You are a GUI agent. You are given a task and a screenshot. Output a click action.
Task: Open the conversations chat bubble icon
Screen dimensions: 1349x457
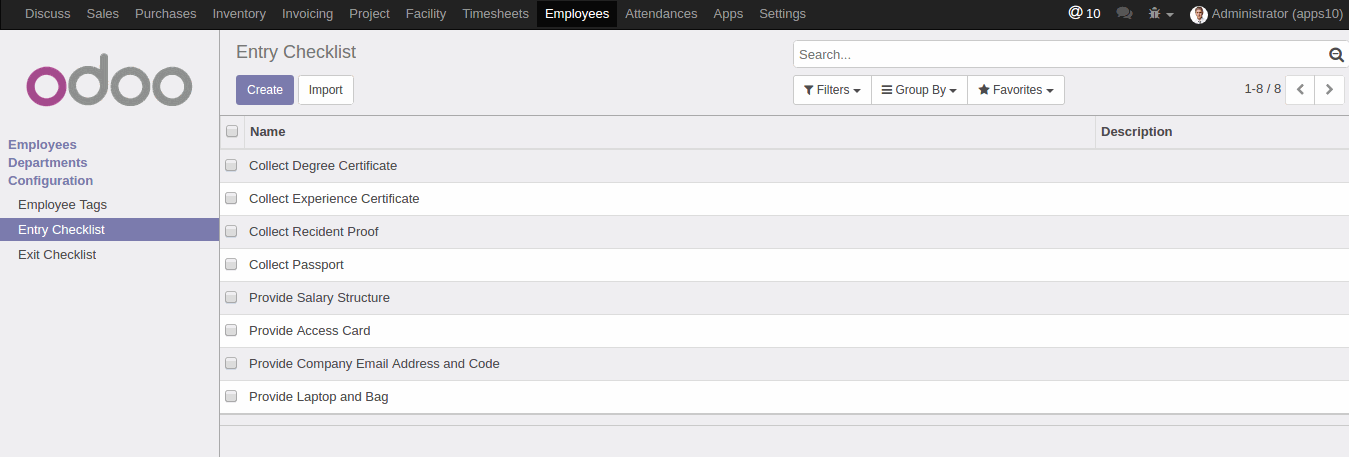[x=1124, y=14]
